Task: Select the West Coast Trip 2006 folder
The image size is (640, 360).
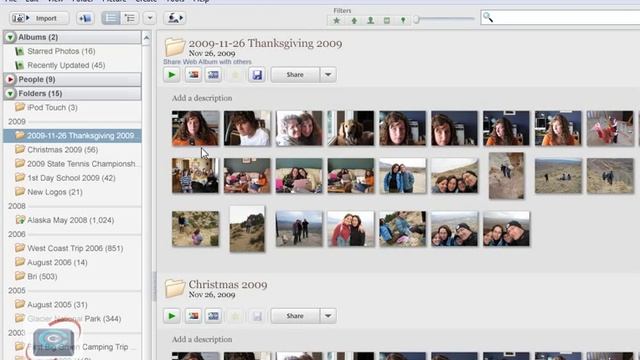Action: 75,248
